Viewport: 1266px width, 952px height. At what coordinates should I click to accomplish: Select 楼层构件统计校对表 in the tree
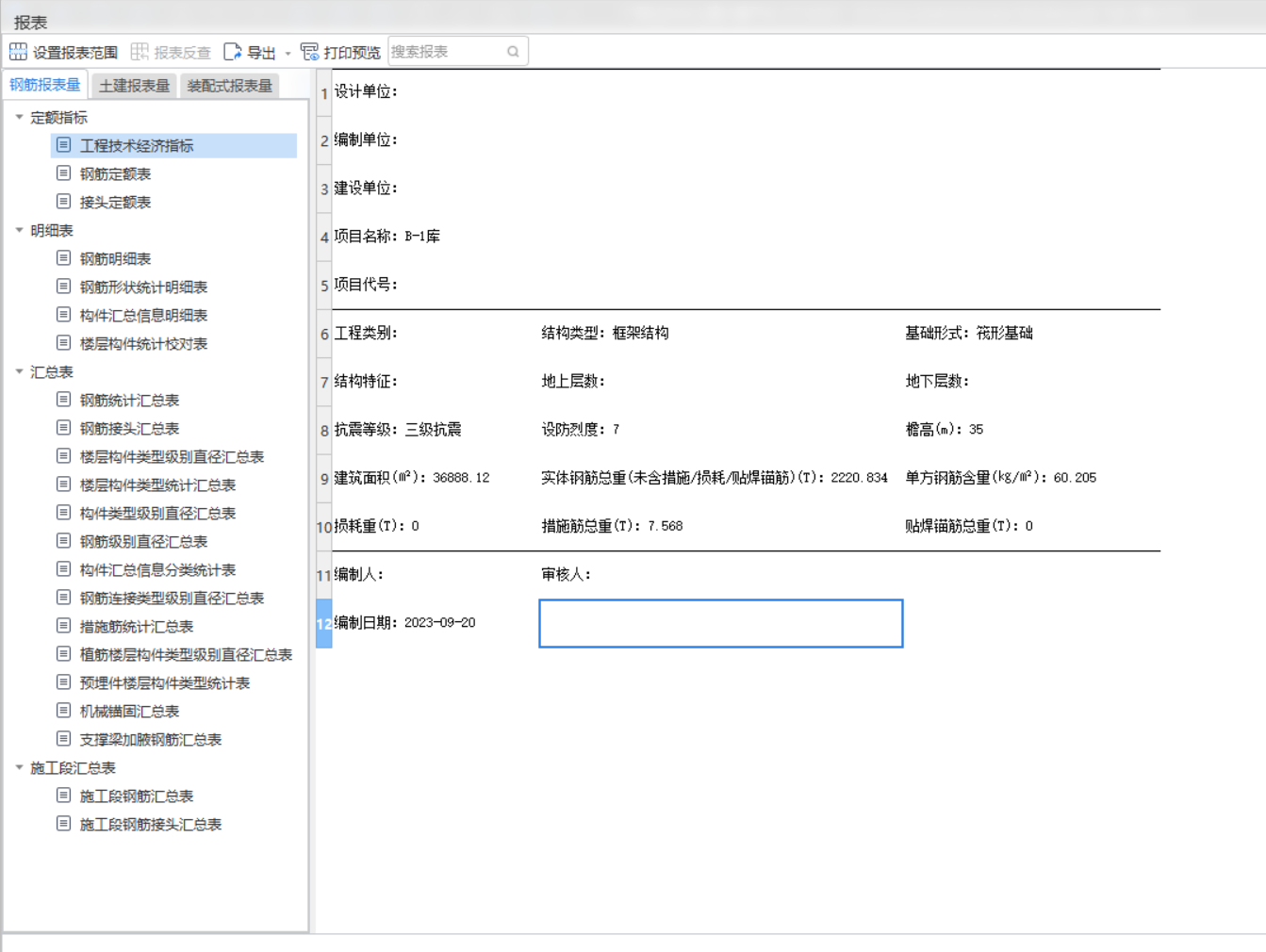143,343
